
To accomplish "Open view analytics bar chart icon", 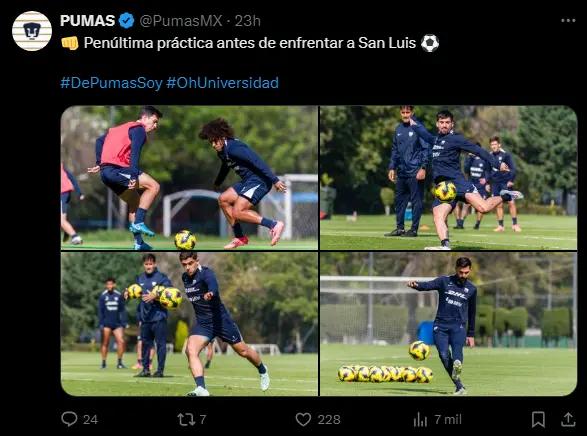I will 420,419.
